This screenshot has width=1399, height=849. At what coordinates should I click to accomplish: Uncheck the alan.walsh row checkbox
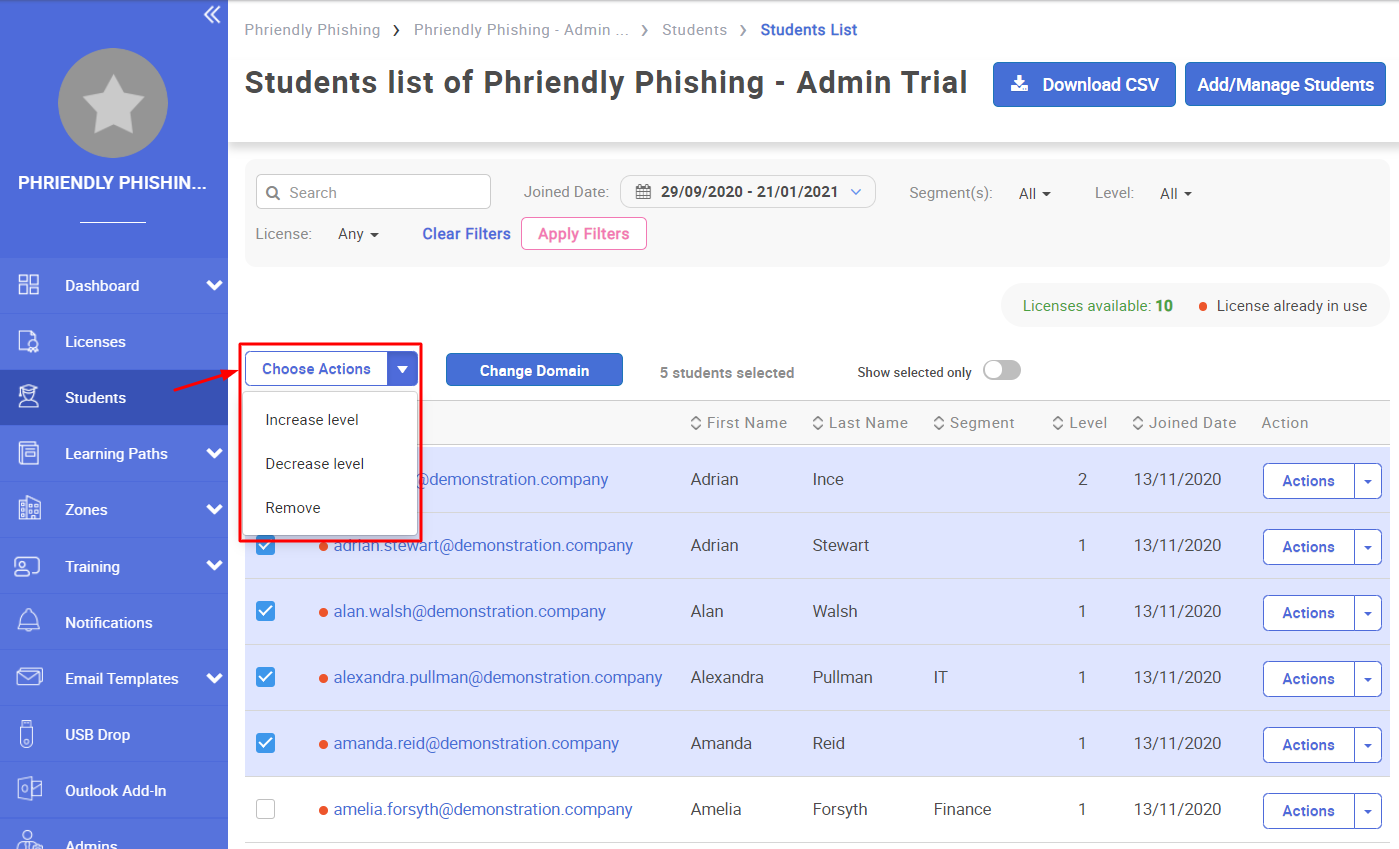(265, 611)
